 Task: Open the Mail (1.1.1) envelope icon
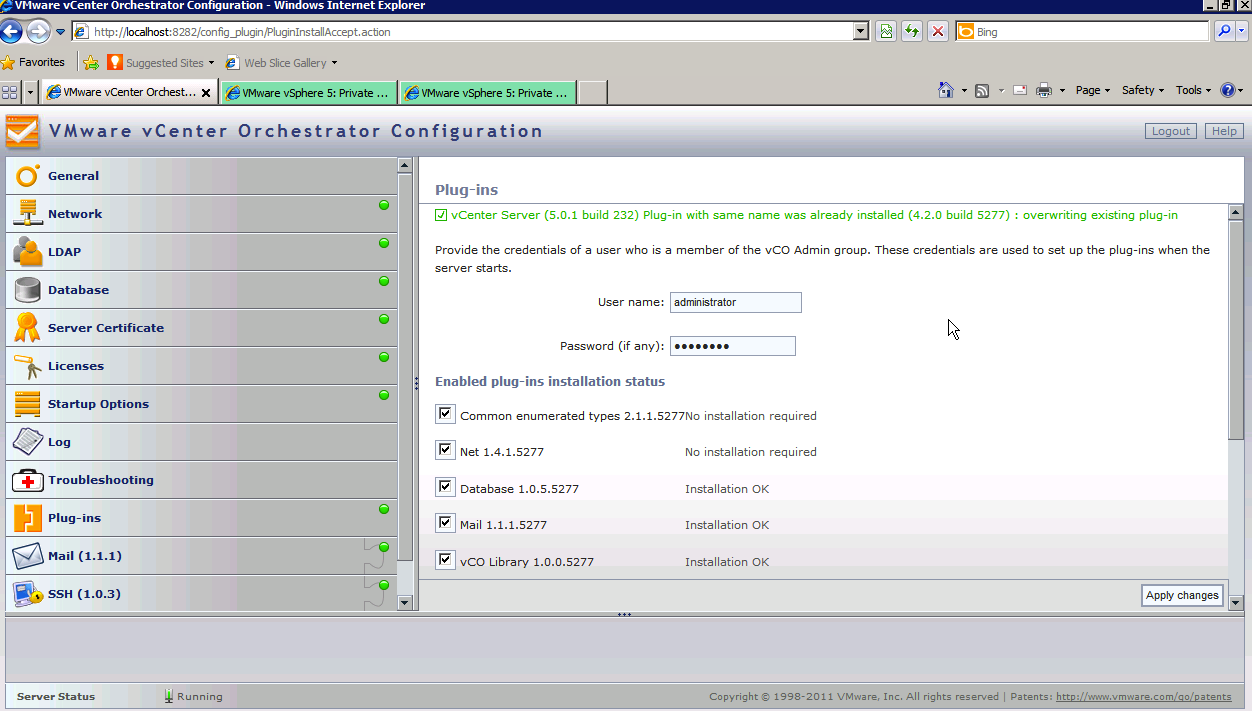click(x=27, y=556)
